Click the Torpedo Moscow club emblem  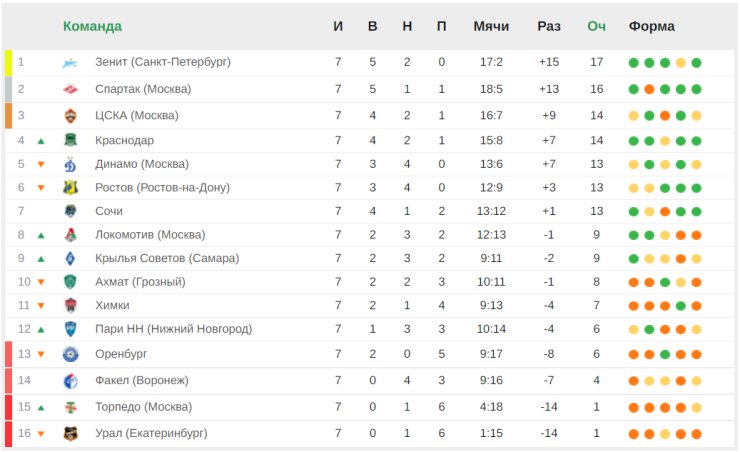pos(70,407)
